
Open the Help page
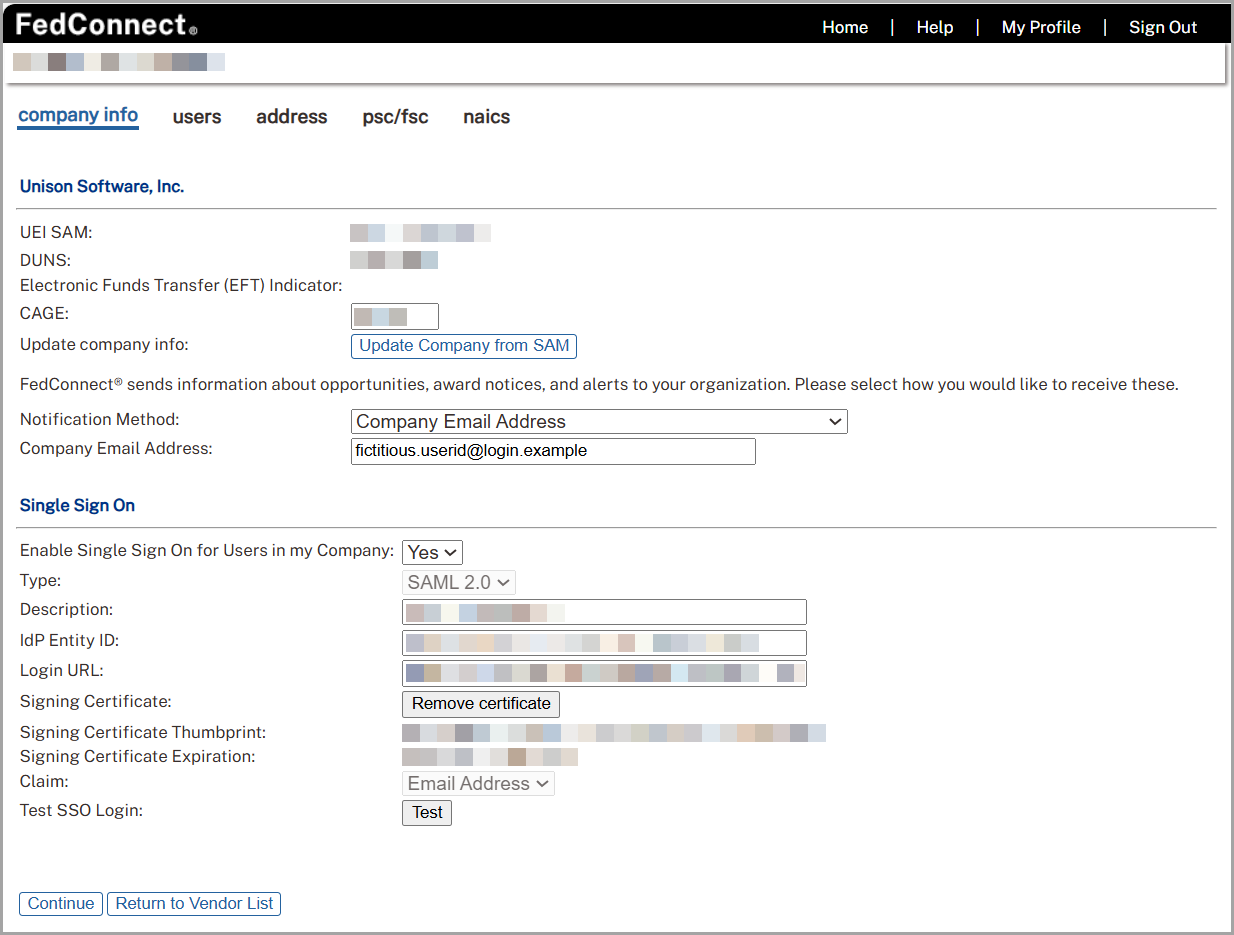point(934,27)
